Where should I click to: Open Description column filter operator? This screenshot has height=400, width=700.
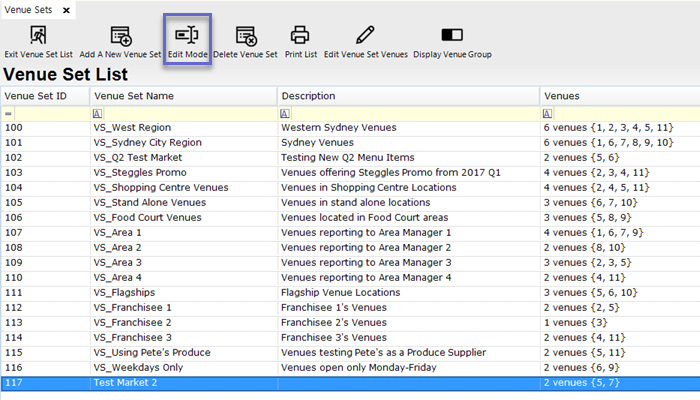tap(286, 114)
